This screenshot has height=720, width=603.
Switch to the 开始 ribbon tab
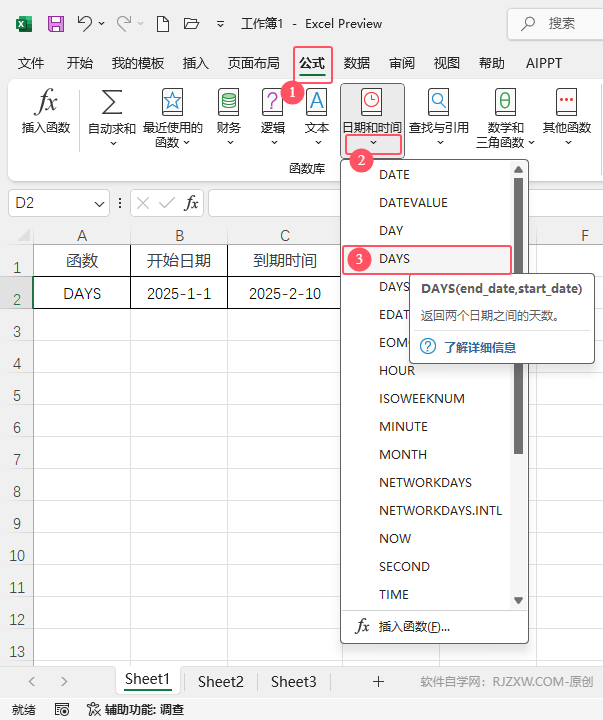(x=79, y=63)
